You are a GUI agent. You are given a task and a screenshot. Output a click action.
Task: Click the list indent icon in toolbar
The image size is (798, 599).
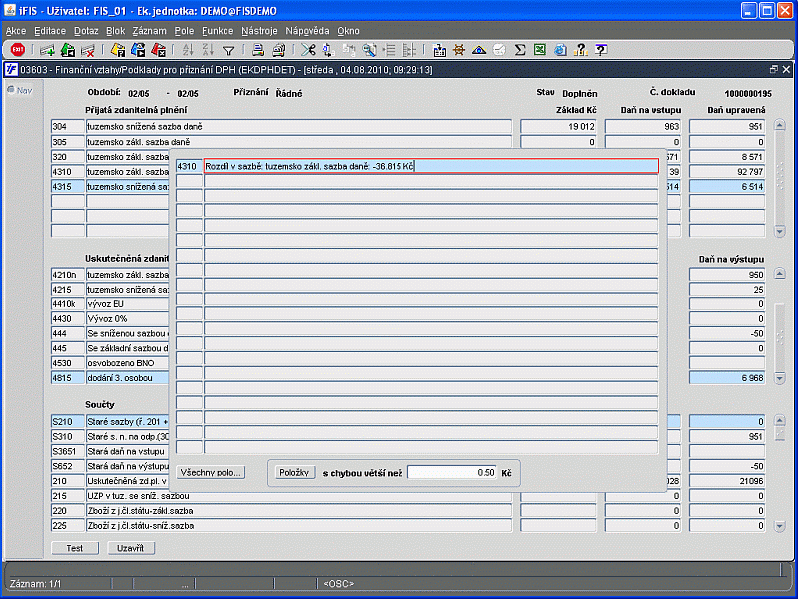pyautogui.click(x=389, y=50)
